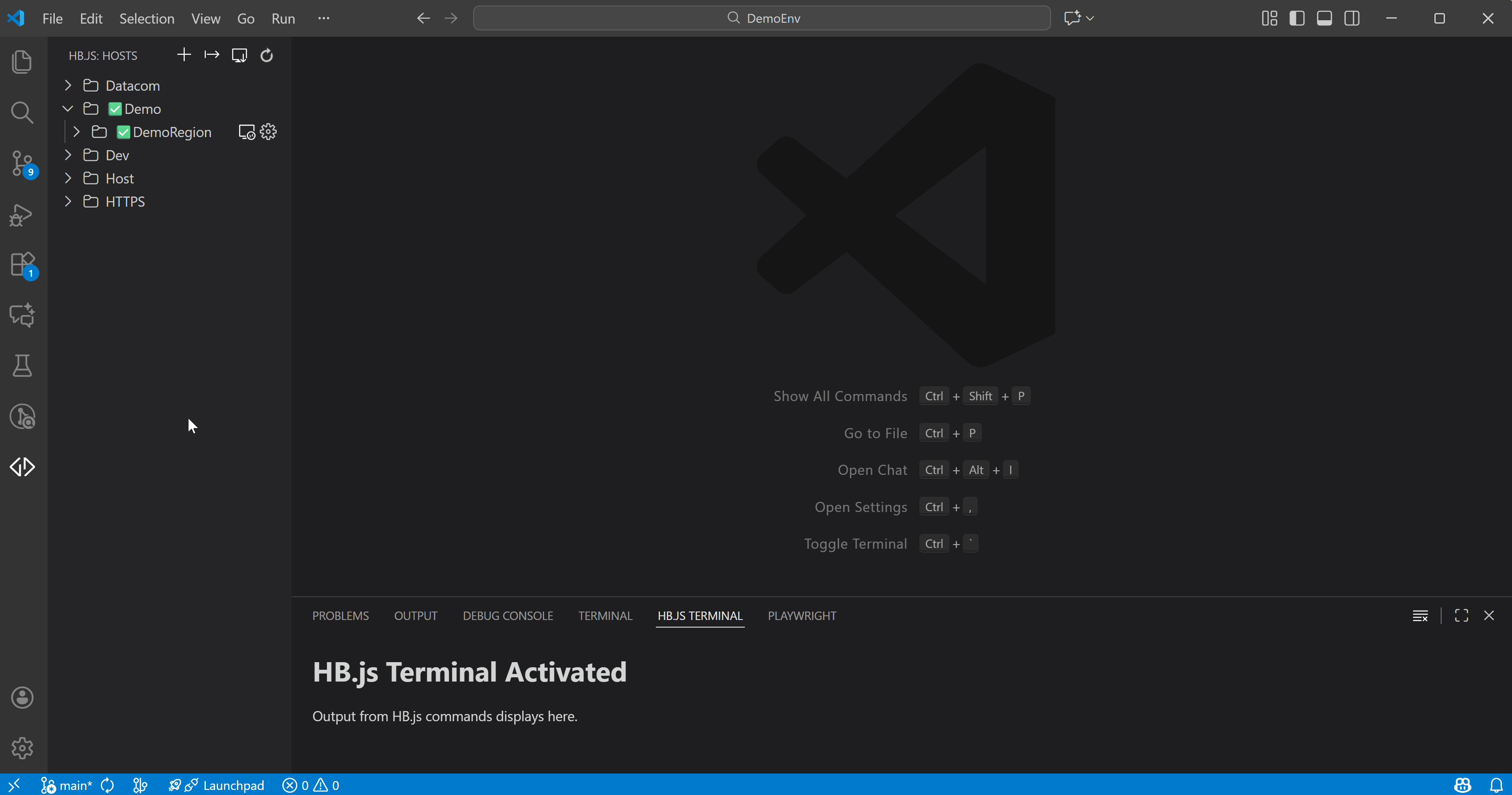Open DemoRegion settings gear icon
1512x795 pixels.
pyautogui.click(x=268, y=132)
